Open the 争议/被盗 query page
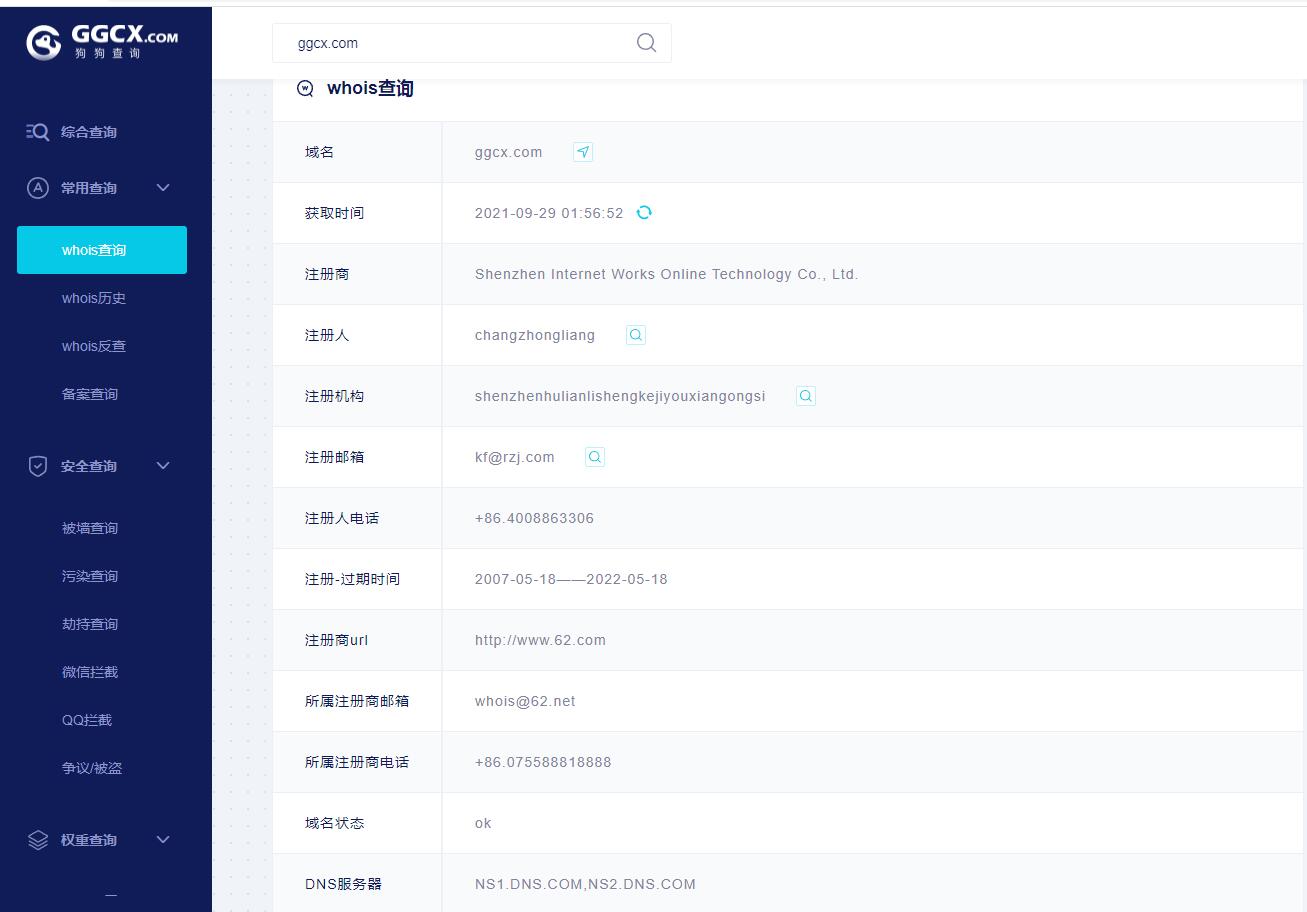 click(x=92, y=767)
